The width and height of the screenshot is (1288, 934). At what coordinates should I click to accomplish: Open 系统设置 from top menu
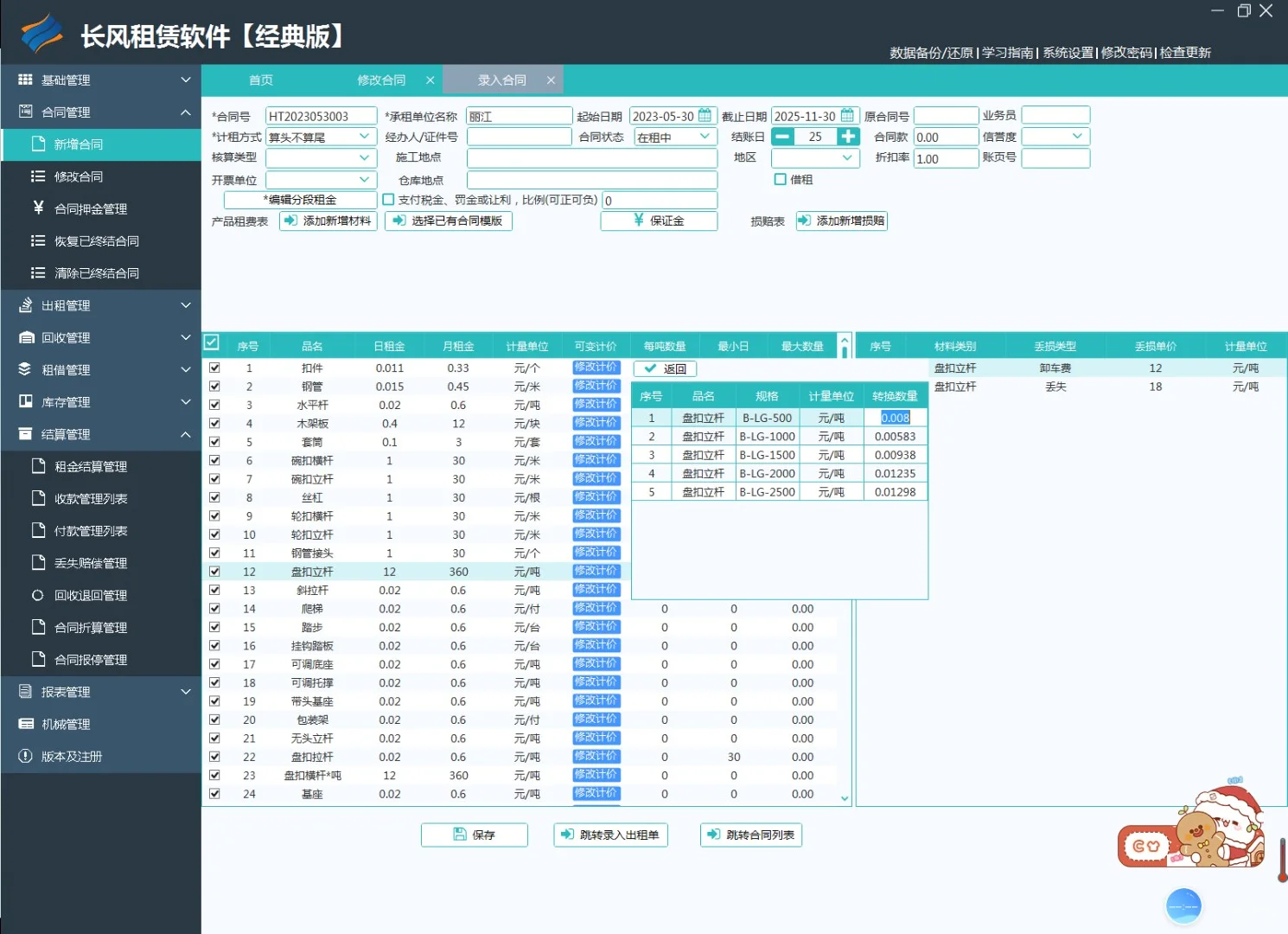[x=1068, y=53]
